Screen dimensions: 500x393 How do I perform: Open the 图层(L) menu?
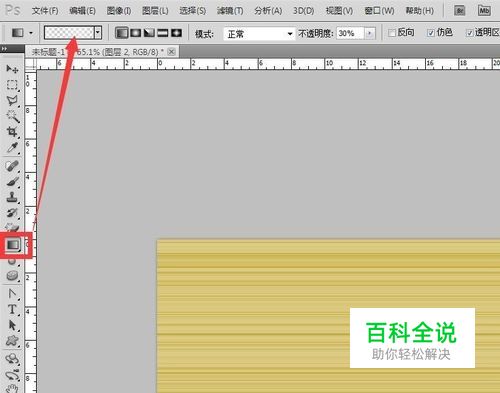pos(155,11)
